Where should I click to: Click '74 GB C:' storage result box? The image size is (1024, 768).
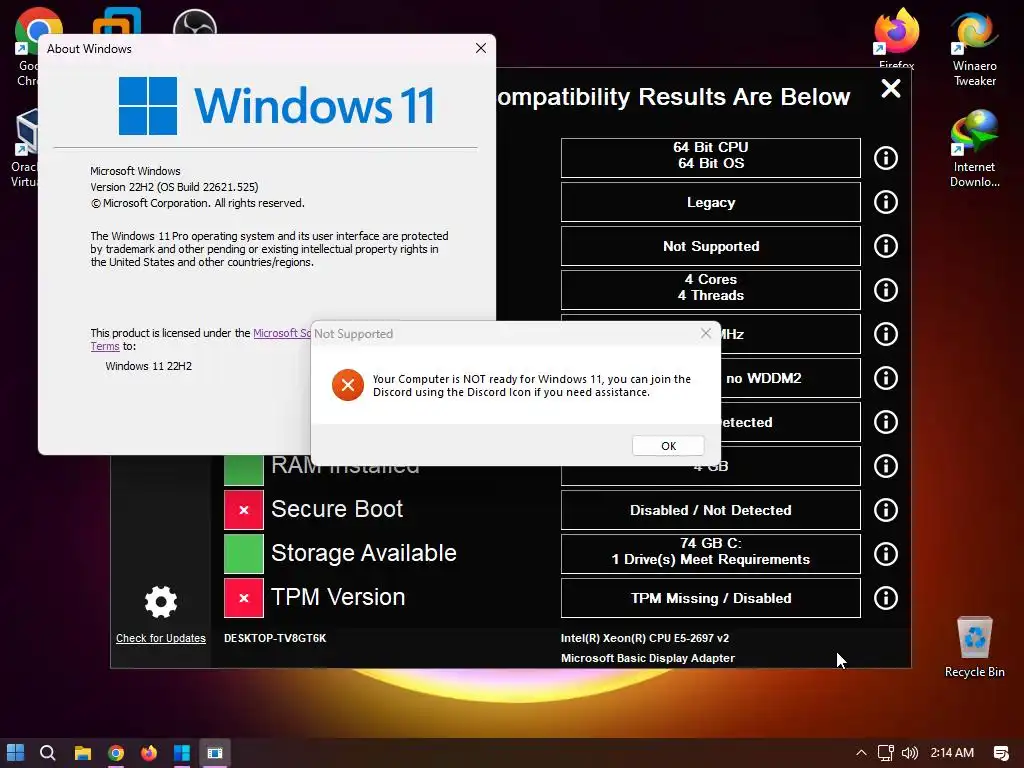(x=711, y=554)
